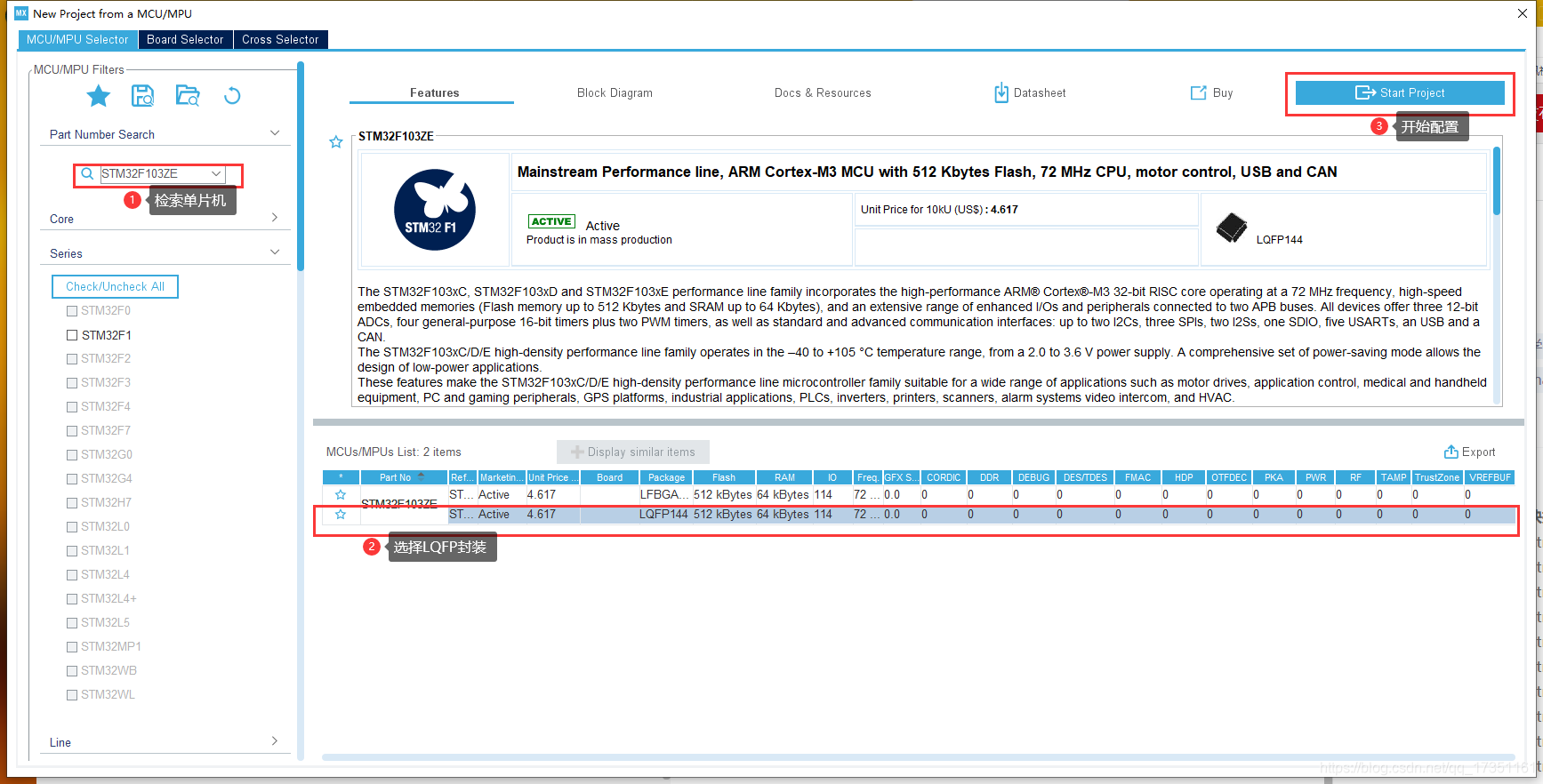The height and width of the screenshot is (784, 1543).
Task: Click the Start Project button
Action: coord(1400,92)
